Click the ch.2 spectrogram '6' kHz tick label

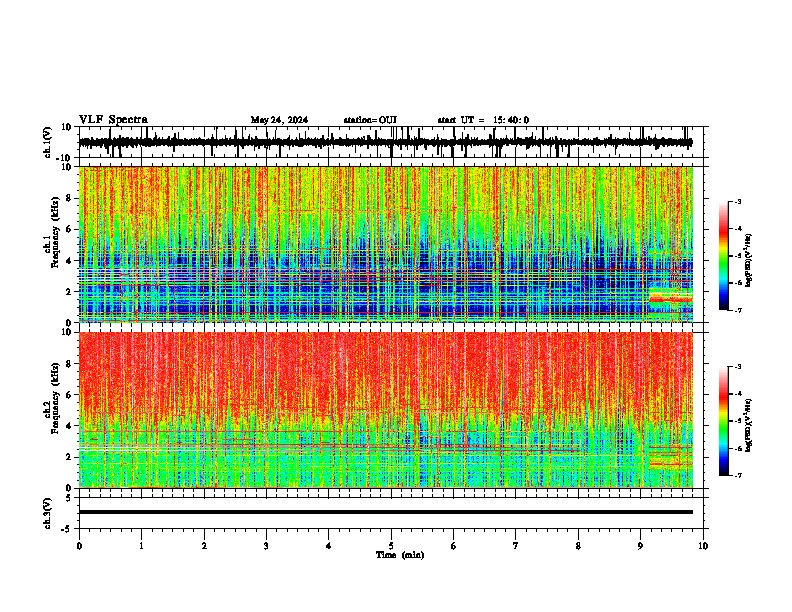click(69, 395)
